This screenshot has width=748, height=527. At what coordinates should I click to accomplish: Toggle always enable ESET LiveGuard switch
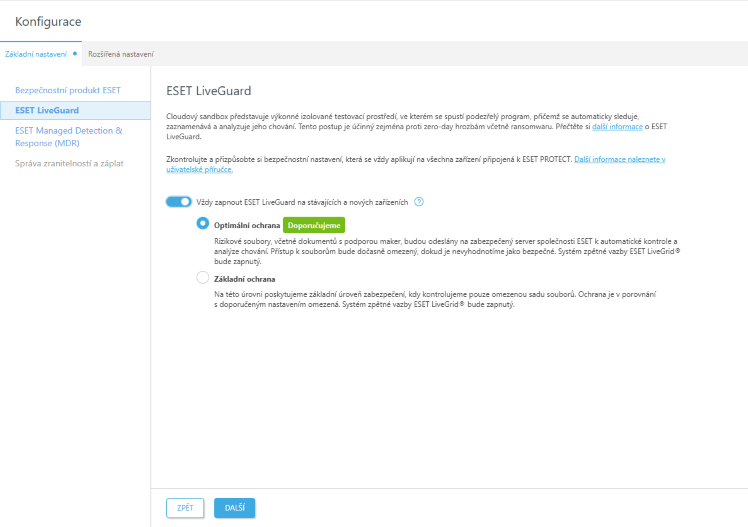[x=178, y=202]
